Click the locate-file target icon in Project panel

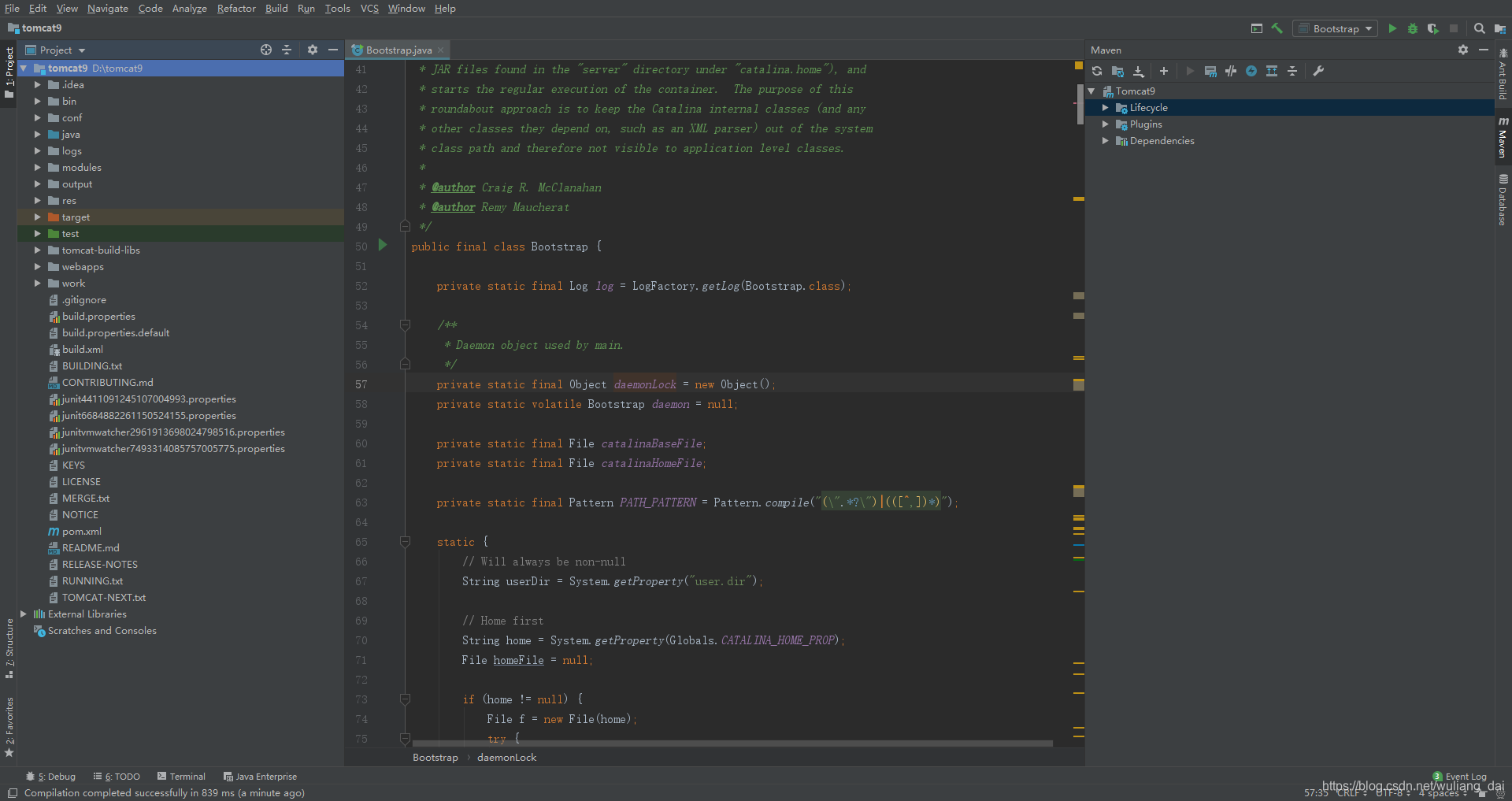tap(266, 50)
